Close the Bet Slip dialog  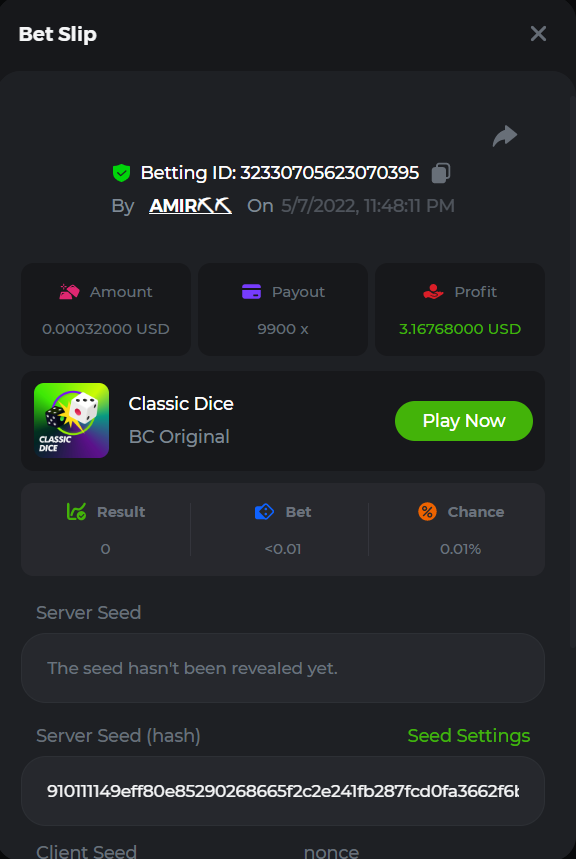(538, 34)
